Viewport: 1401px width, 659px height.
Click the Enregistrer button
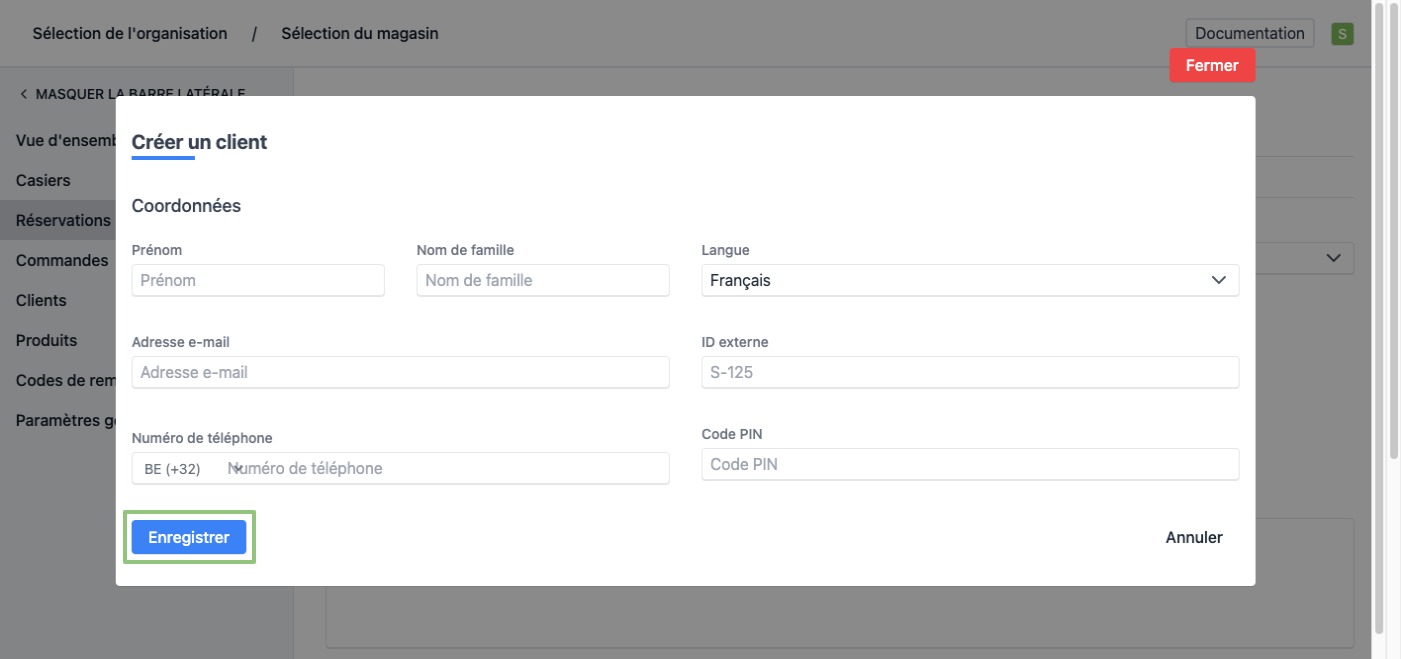click(189, 537)
